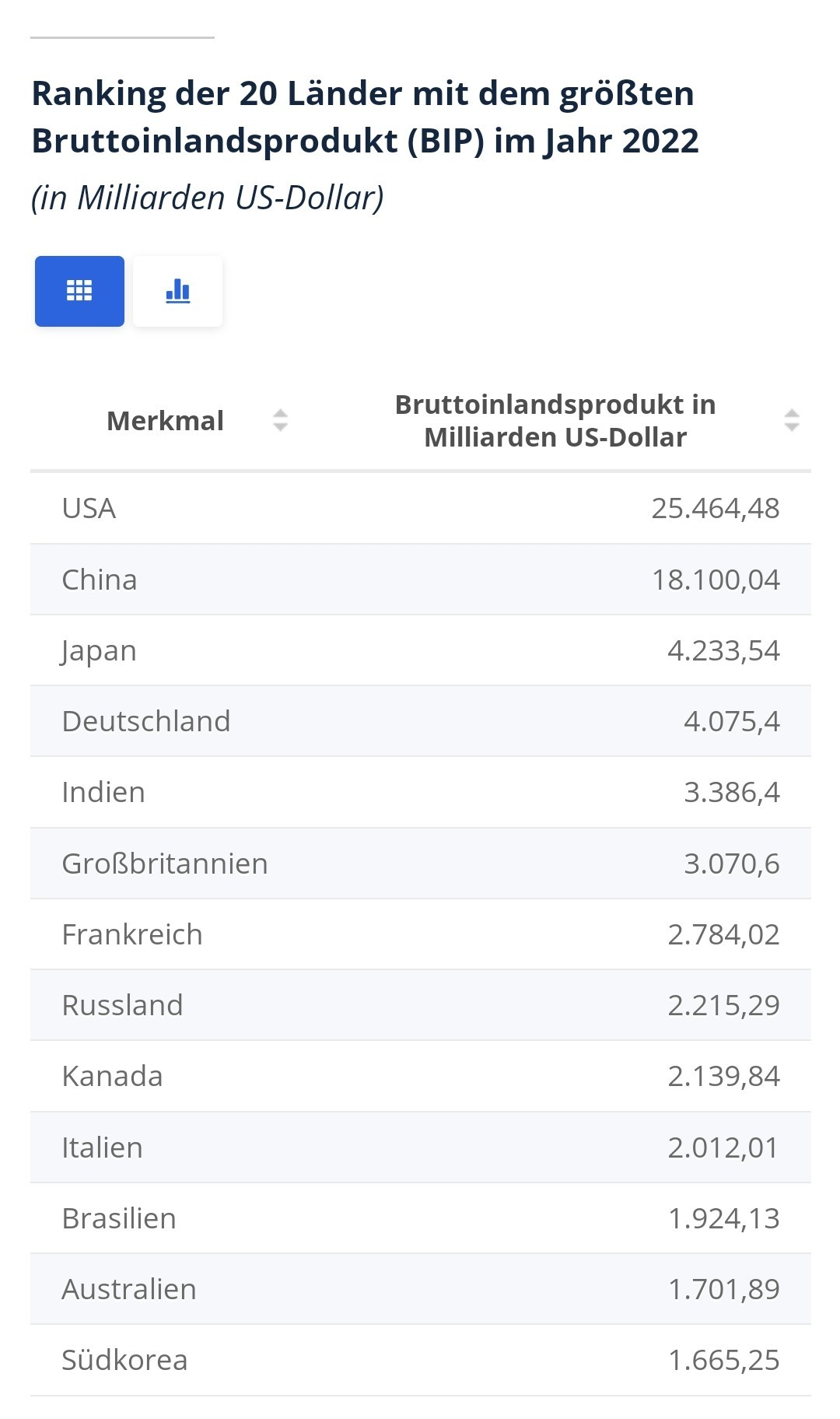Click the Frankreich row
Image resolution: width=840 pixels, height=1419 pixels.
point(421,934)
